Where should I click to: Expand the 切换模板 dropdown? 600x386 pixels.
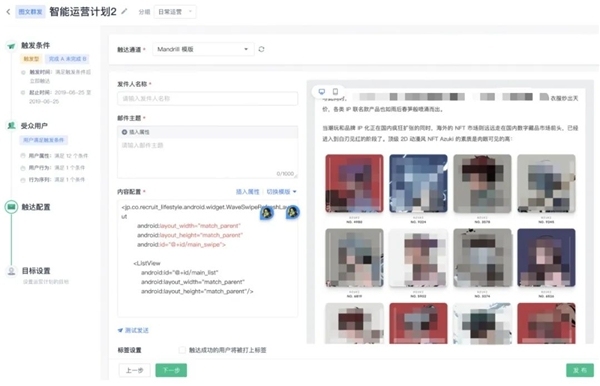pyautogui.click(x=281, y=192)
